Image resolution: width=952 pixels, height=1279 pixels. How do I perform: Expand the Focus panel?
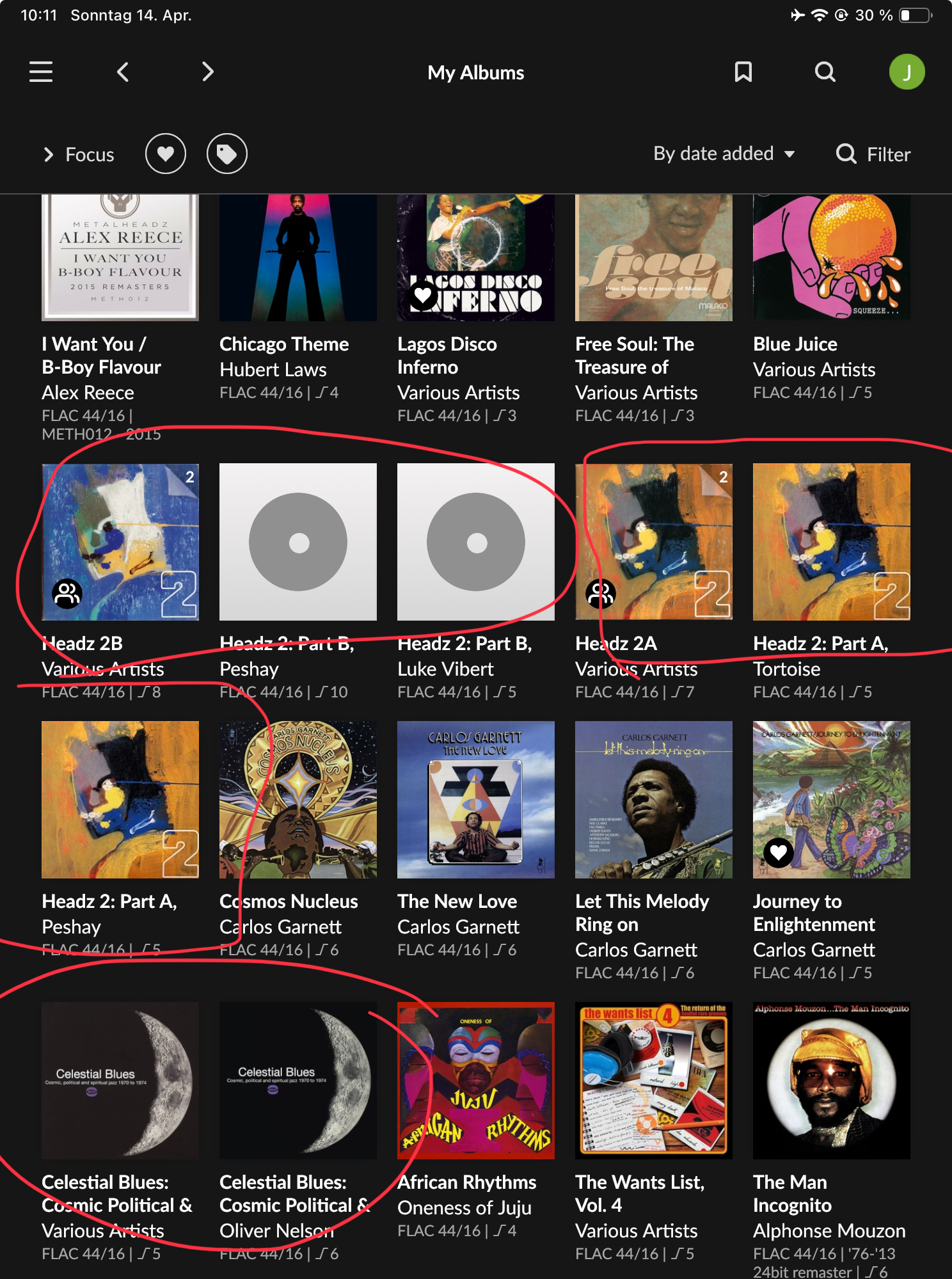click(78, 154)
